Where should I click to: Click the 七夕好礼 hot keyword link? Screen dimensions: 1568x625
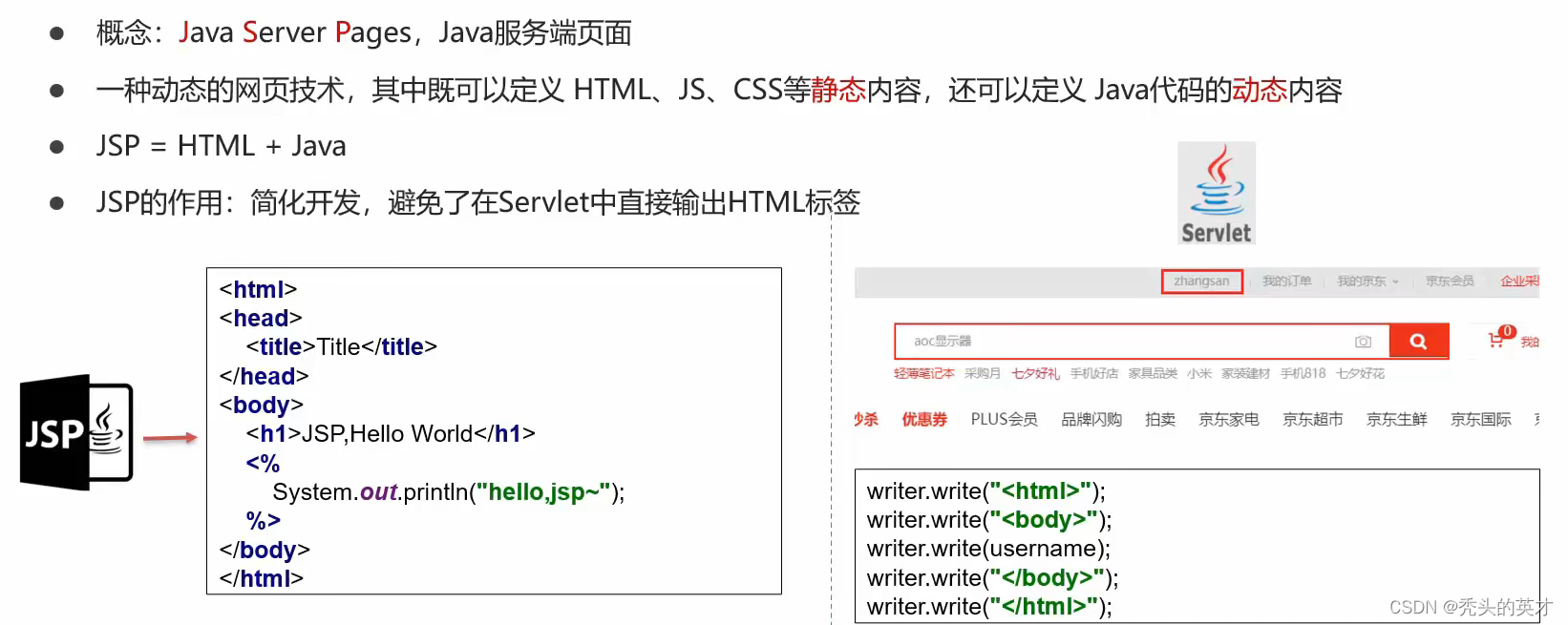coord(1035,373)
